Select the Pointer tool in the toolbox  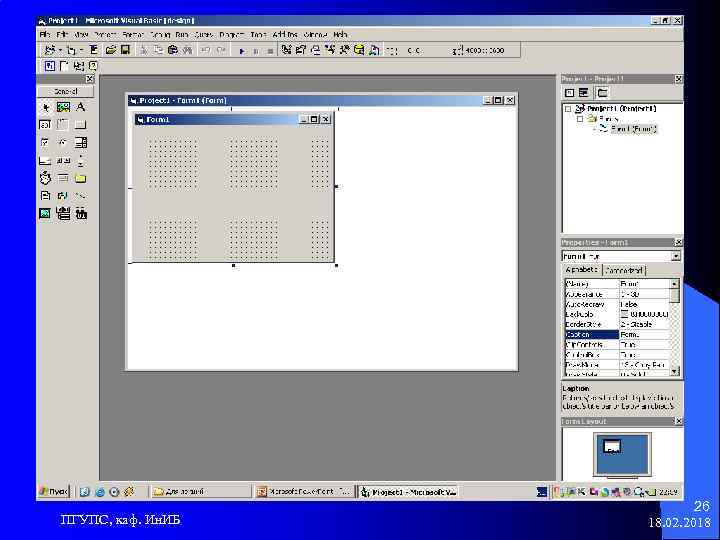tap(45, 107)
